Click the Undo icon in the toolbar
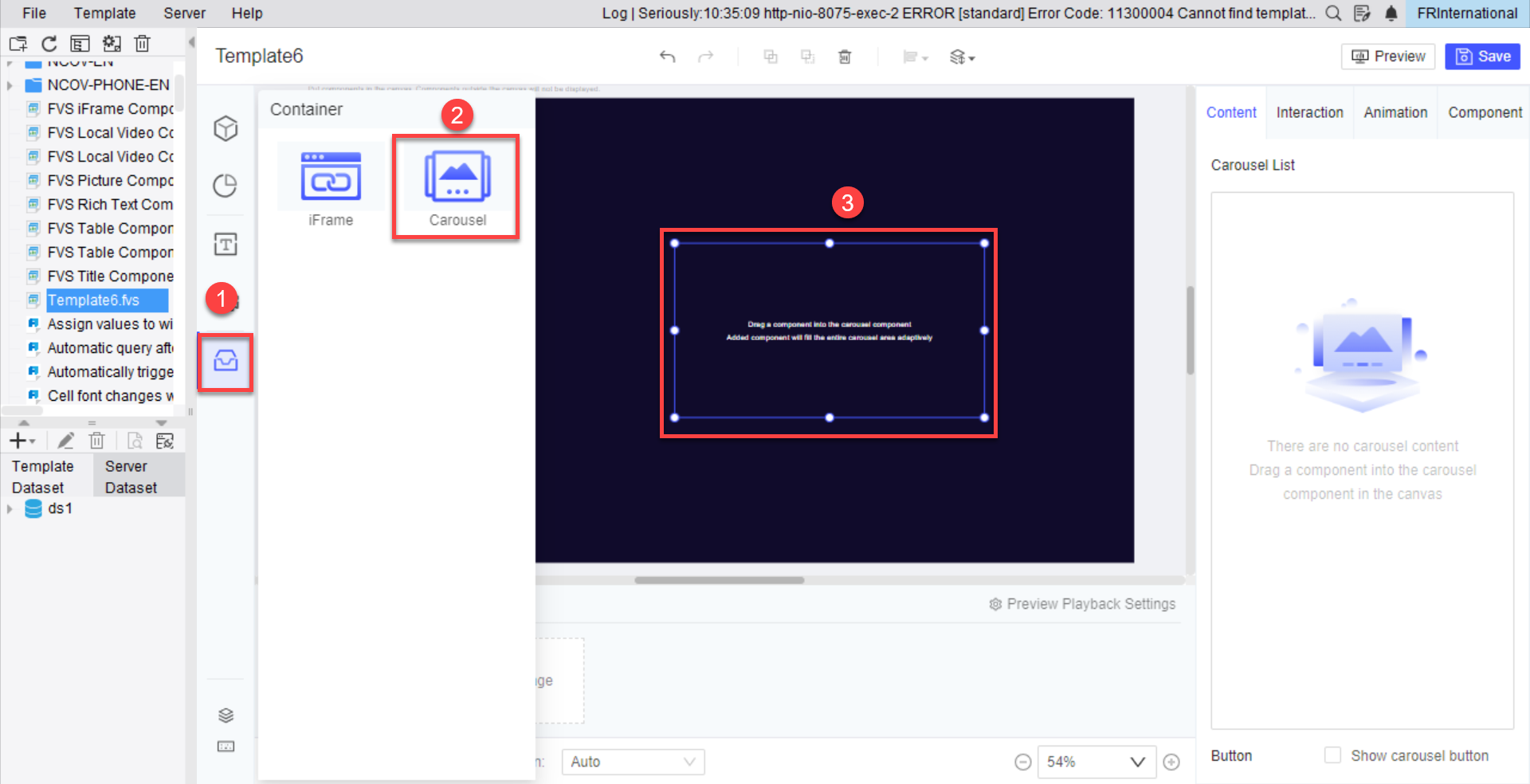Image resolution: width=1530 pixels, height=784 pixels. [x=668, y=57]
